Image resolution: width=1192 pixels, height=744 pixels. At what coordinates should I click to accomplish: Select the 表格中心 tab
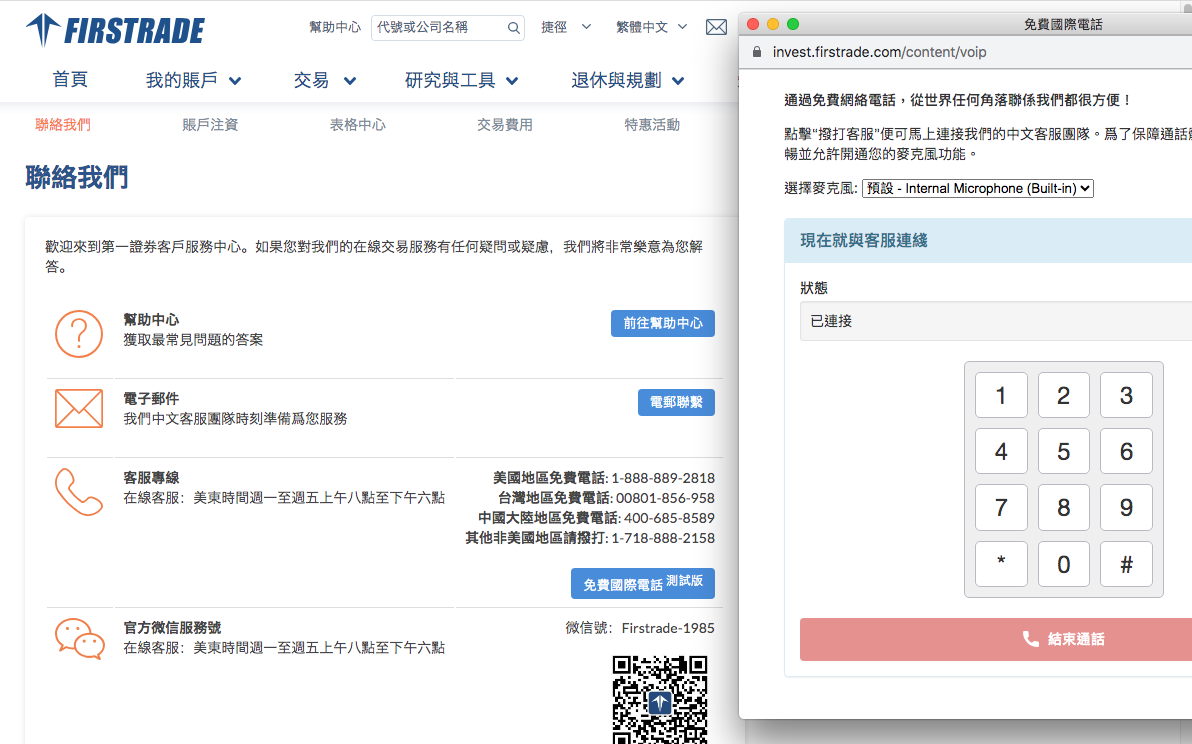358,125
